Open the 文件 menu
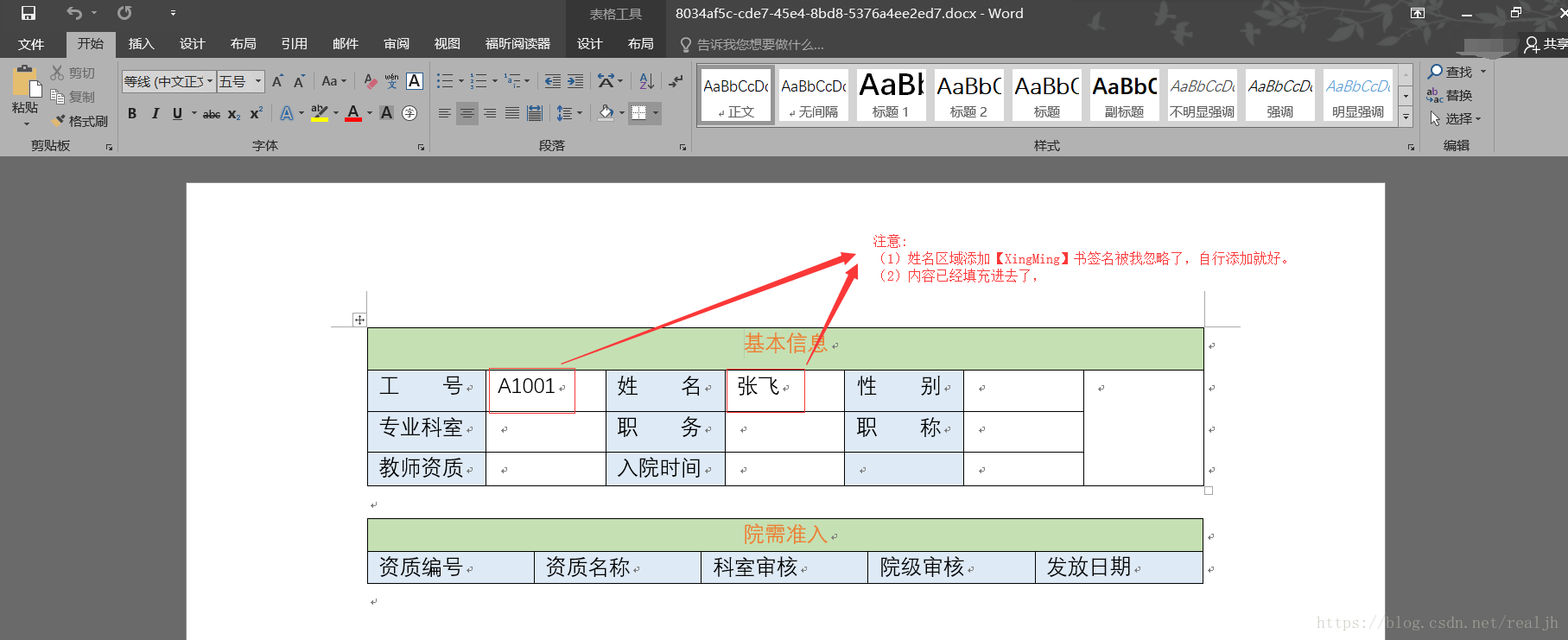 (31, 44)
